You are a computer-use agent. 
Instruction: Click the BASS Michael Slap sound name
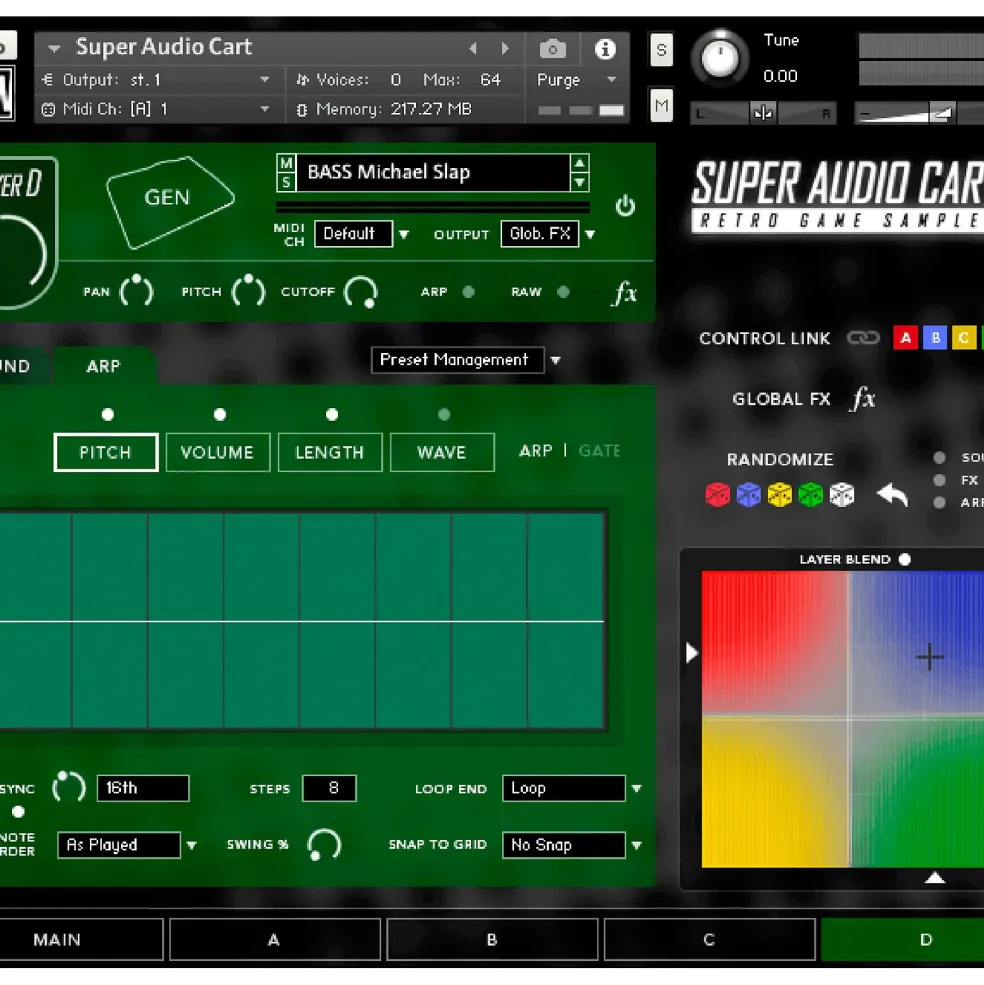[433, 172]
